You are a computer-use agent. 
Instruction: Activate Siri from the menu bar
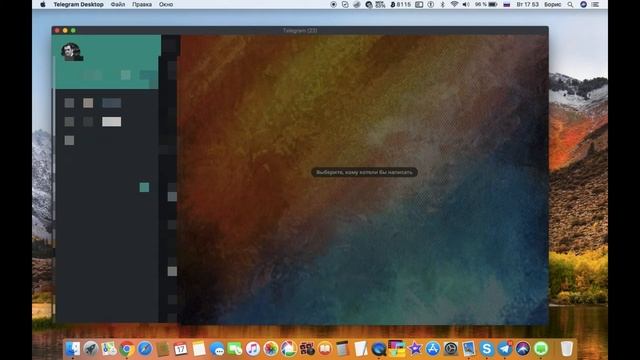584,4
